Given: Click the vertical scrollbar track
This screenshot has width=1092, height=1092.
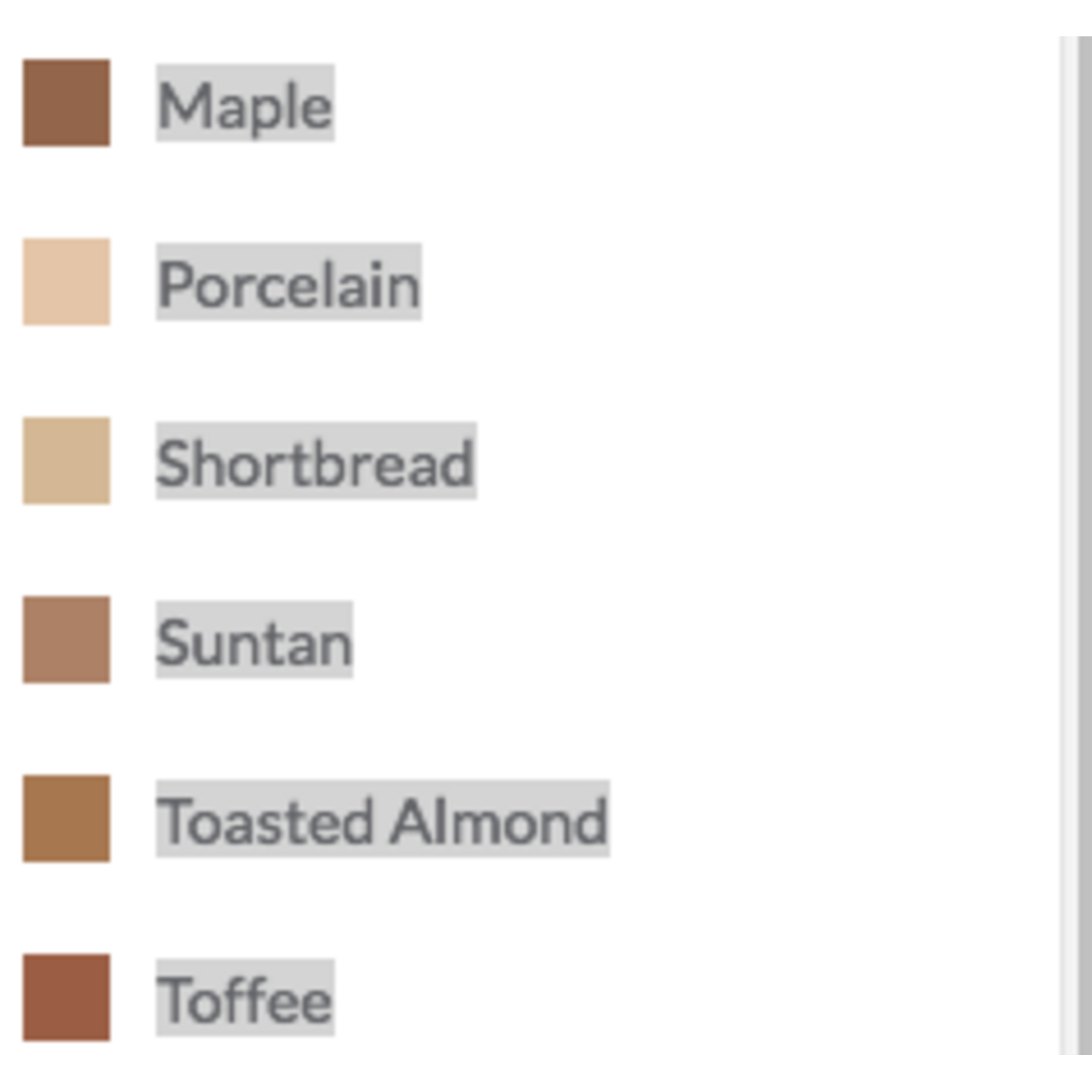Looking at the screenshot, I should point(1069,545).
